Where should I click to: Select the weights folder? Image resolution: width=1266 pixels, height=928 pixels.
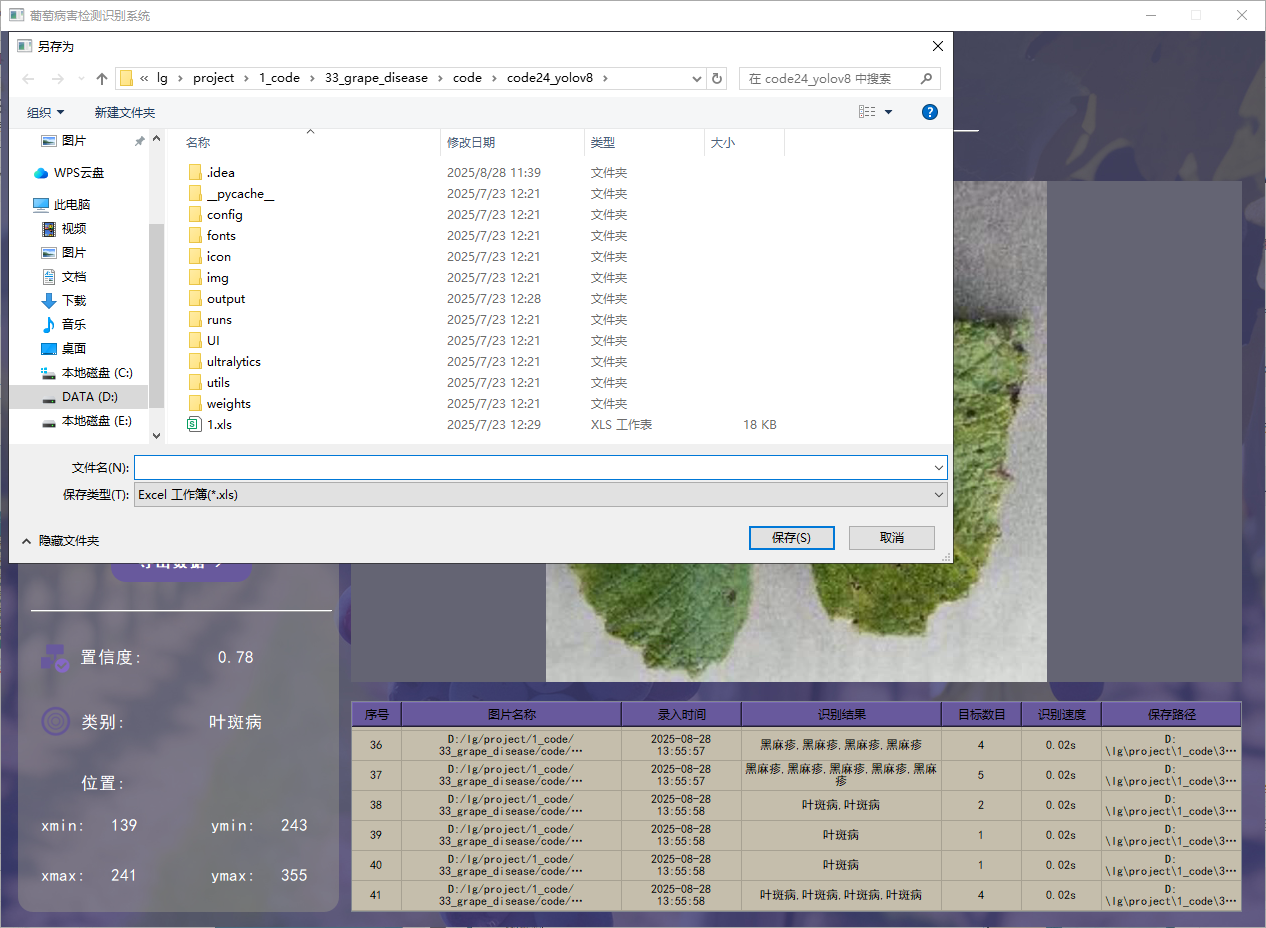[x=219, y=404]
